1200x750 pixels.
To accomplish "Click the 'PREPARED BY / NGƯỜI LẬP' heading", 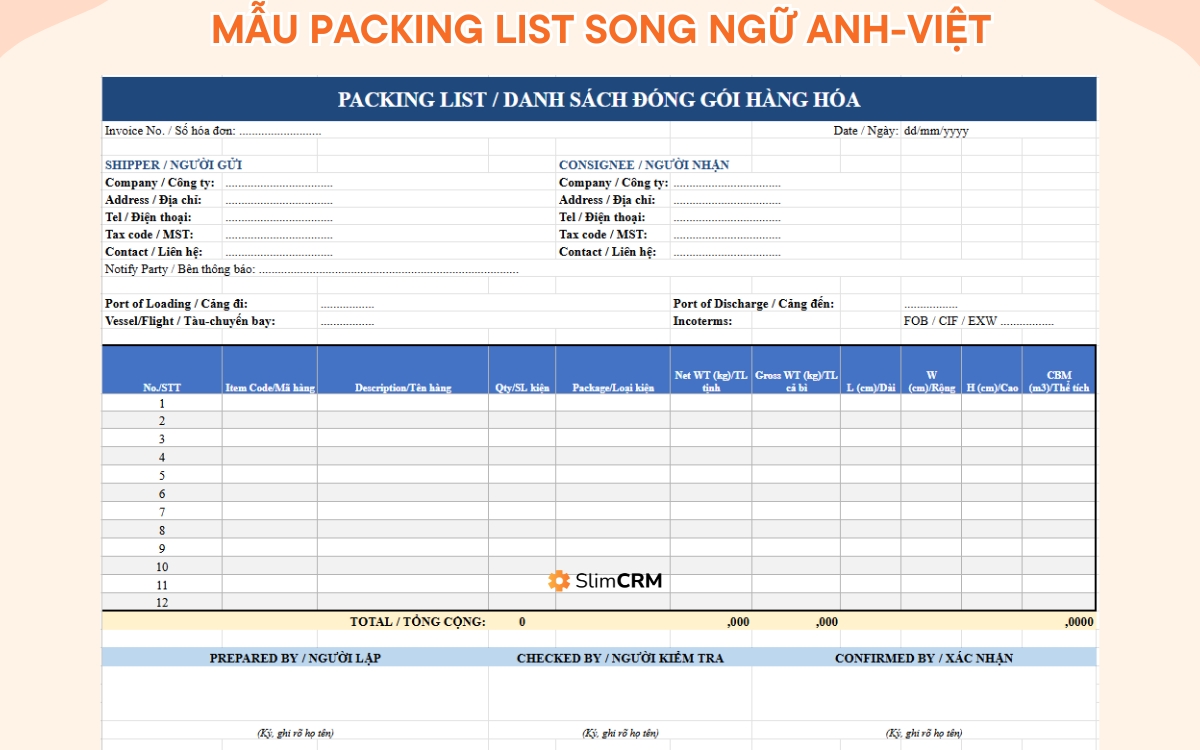I will [x=295, y=658].
